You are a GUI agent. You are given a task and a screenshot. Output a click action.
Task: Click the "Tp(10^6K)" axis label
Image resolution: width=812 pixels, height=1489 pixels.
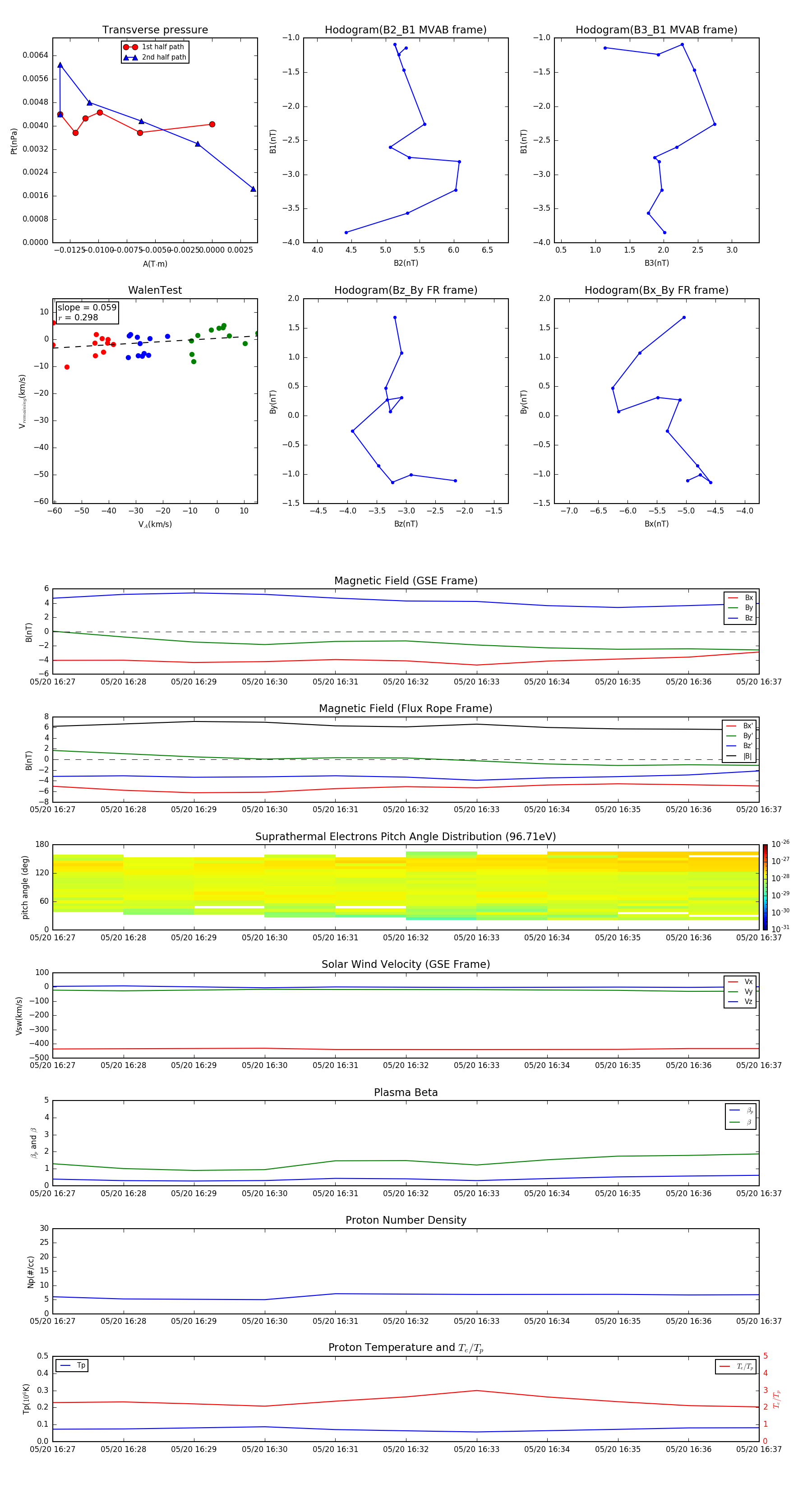click(26, 1399)
